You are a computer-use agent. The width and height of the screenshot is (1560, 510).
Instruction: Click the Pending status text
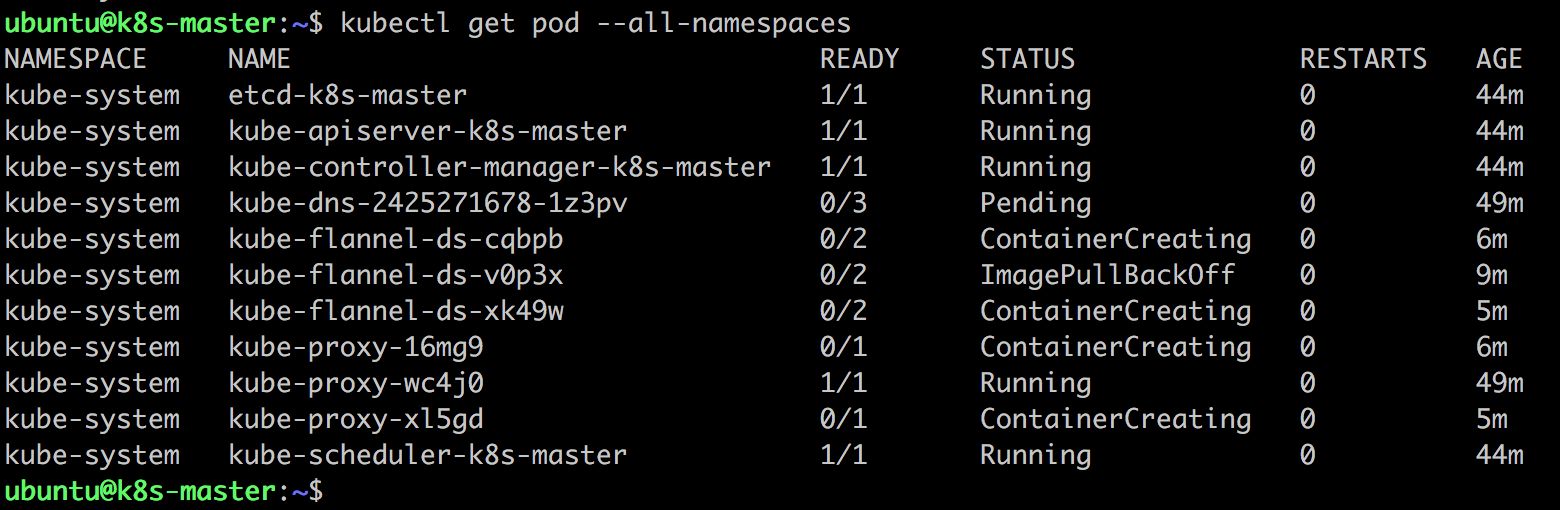point(1035,203)
